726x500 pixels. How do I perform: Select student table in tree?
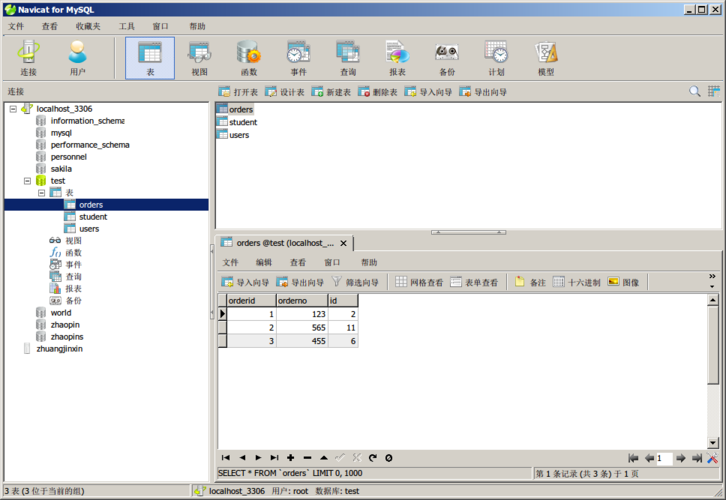pos(93,217)
